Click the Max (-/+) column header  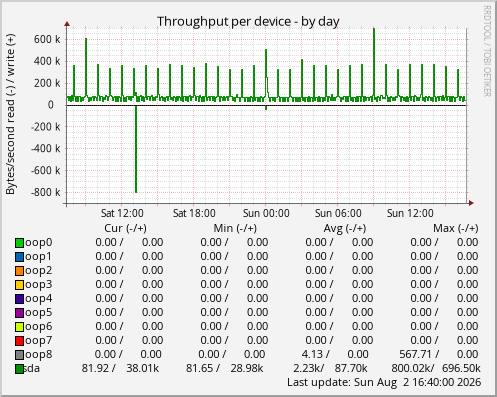click(456, 228)
